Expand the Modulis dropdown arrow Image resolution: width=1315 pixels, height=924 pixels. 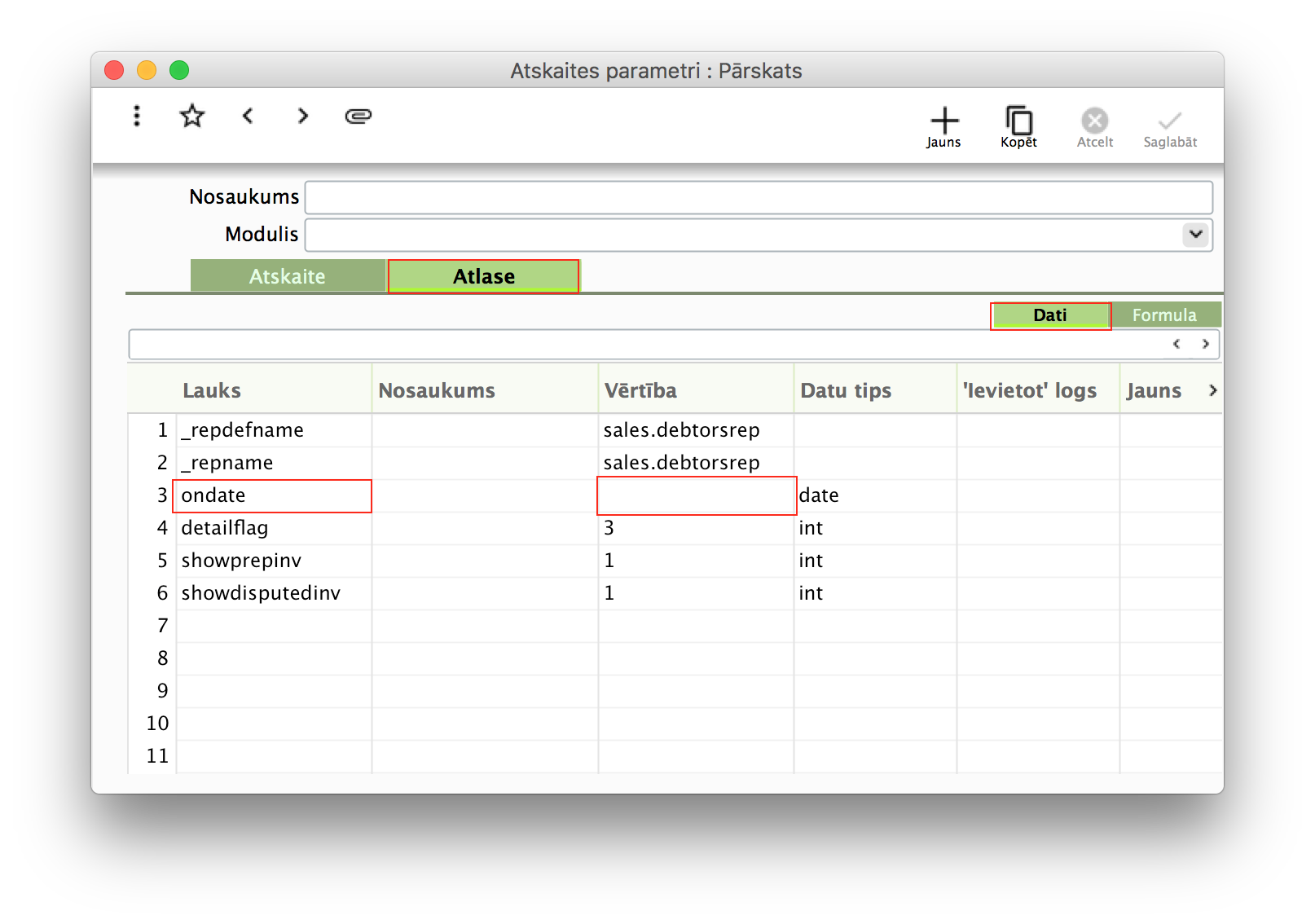[1196, 235]
